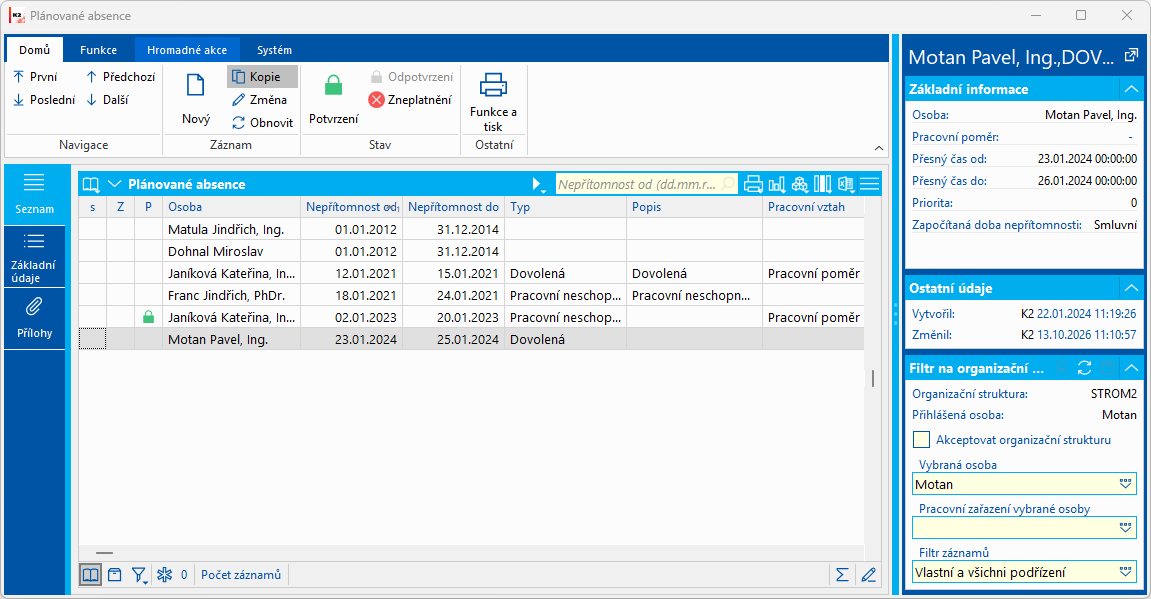Open the filter funnel icon
The width and height of the screenshot is (1151, 599).
[x=139, y=575]
